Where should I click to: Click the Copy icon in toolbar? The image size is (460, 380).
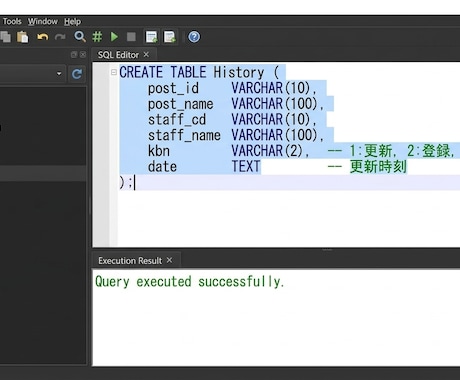5,37
